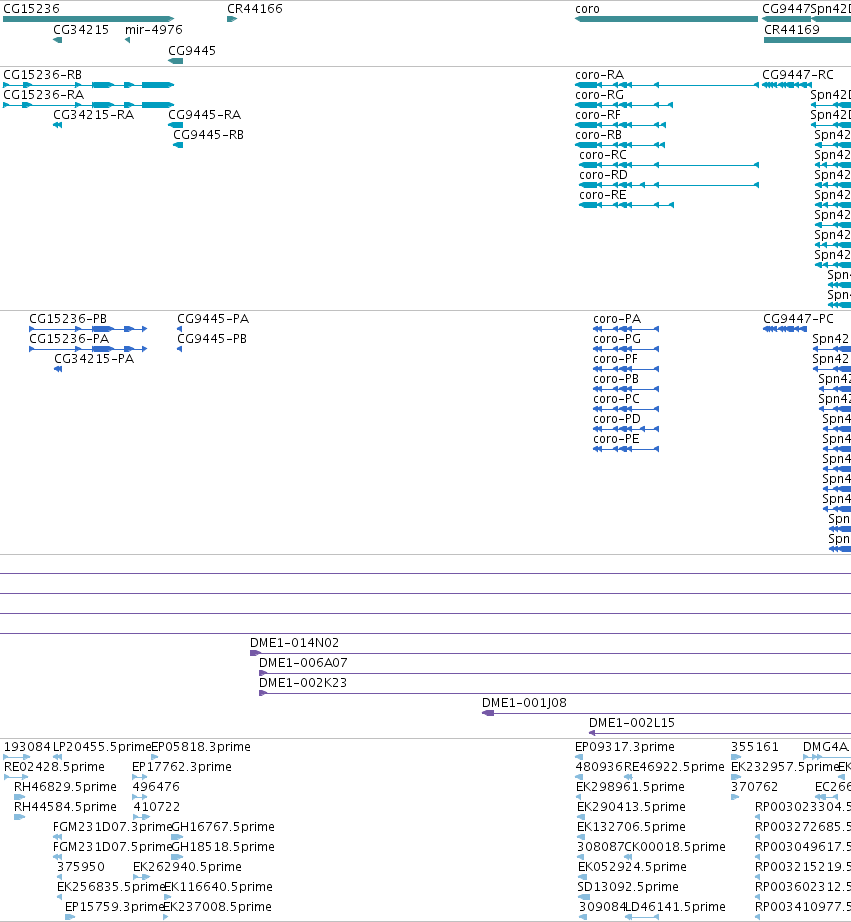Select the CG15236-RB transcript glyph

click(x=88, y=85)
